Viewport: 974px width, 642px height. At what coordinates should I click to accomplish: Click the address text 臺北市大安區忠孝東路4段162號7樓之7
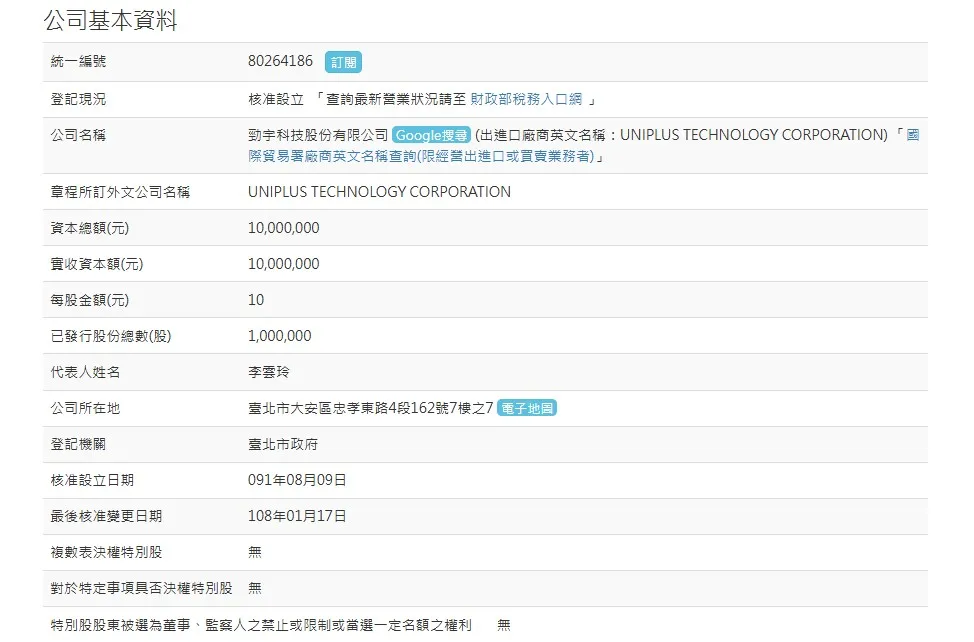(370, 408)
